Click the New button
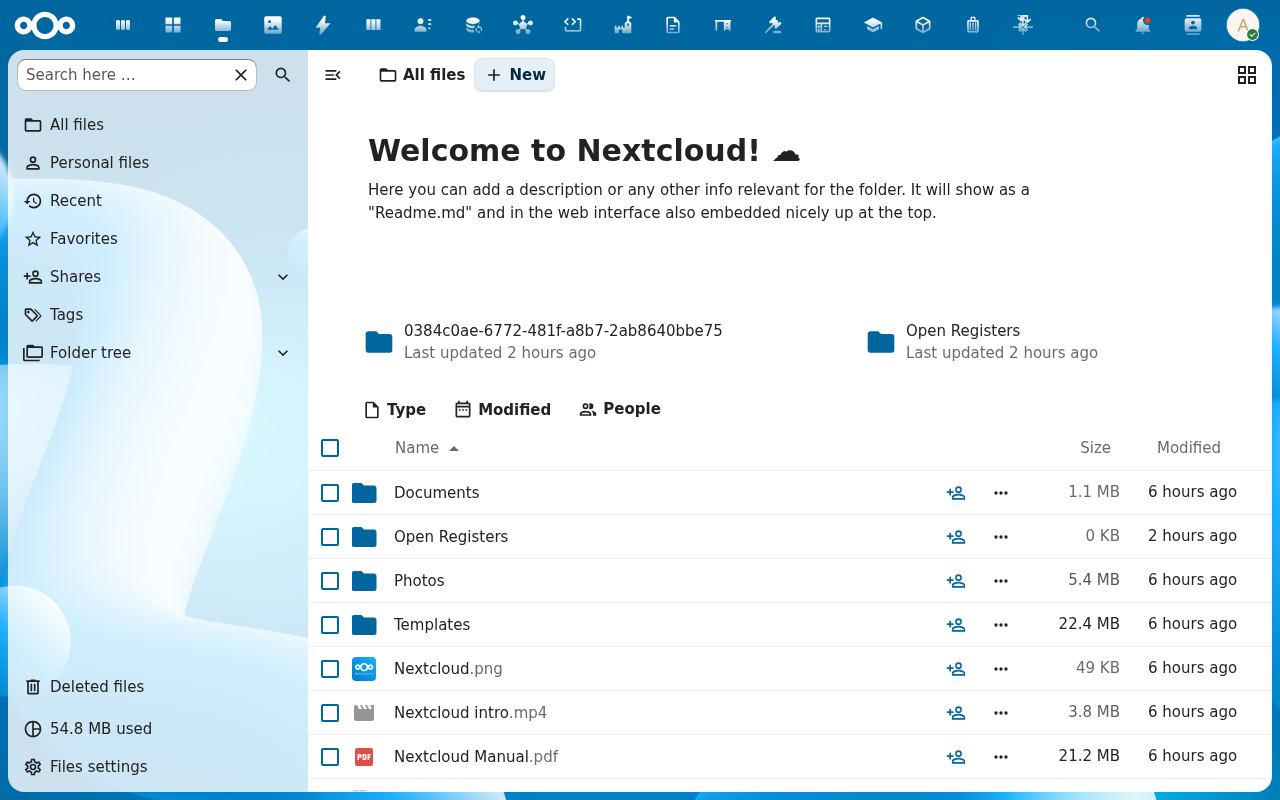 pyautogui.click(x=515, y=75)
